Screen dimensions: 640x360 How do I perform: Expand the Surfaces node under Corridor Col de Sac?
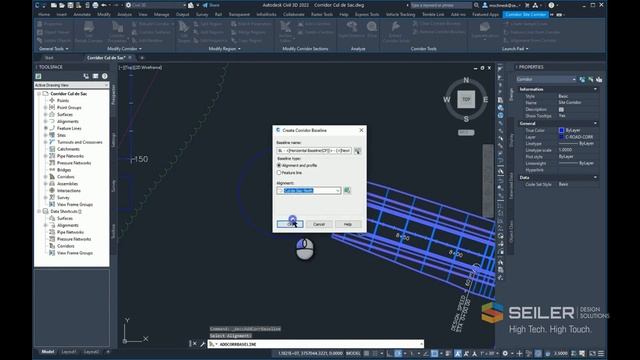click(x=45, y=114)
